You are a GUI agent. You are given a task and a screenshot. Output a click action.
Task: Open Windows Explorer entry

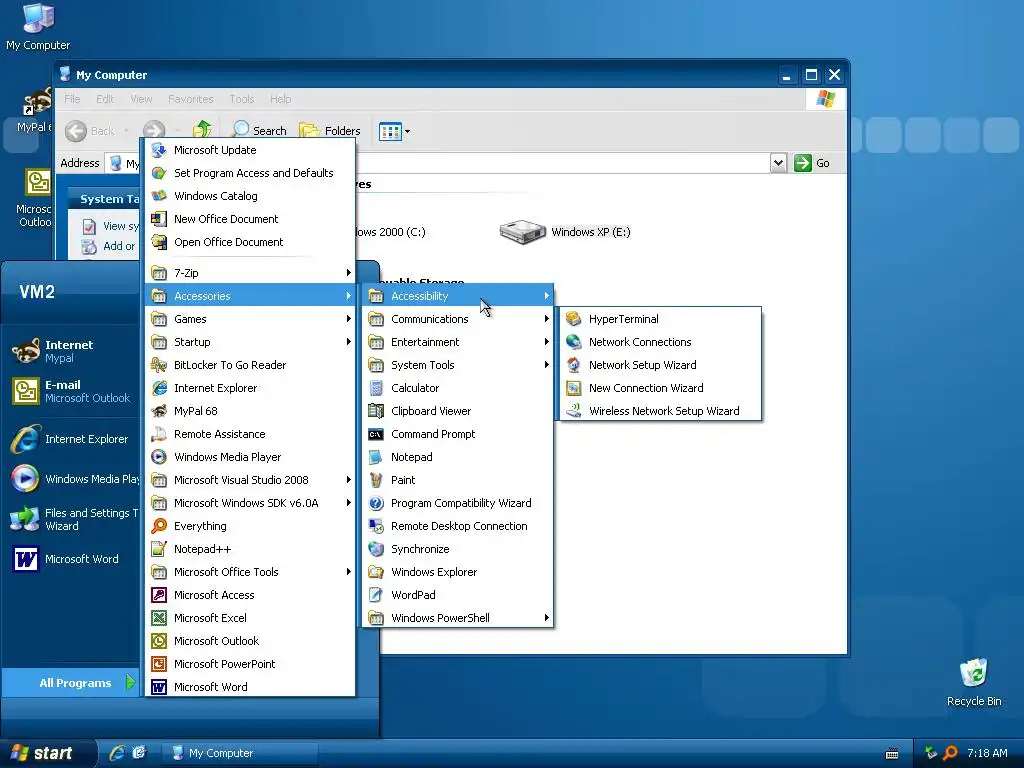coord(458,572)
